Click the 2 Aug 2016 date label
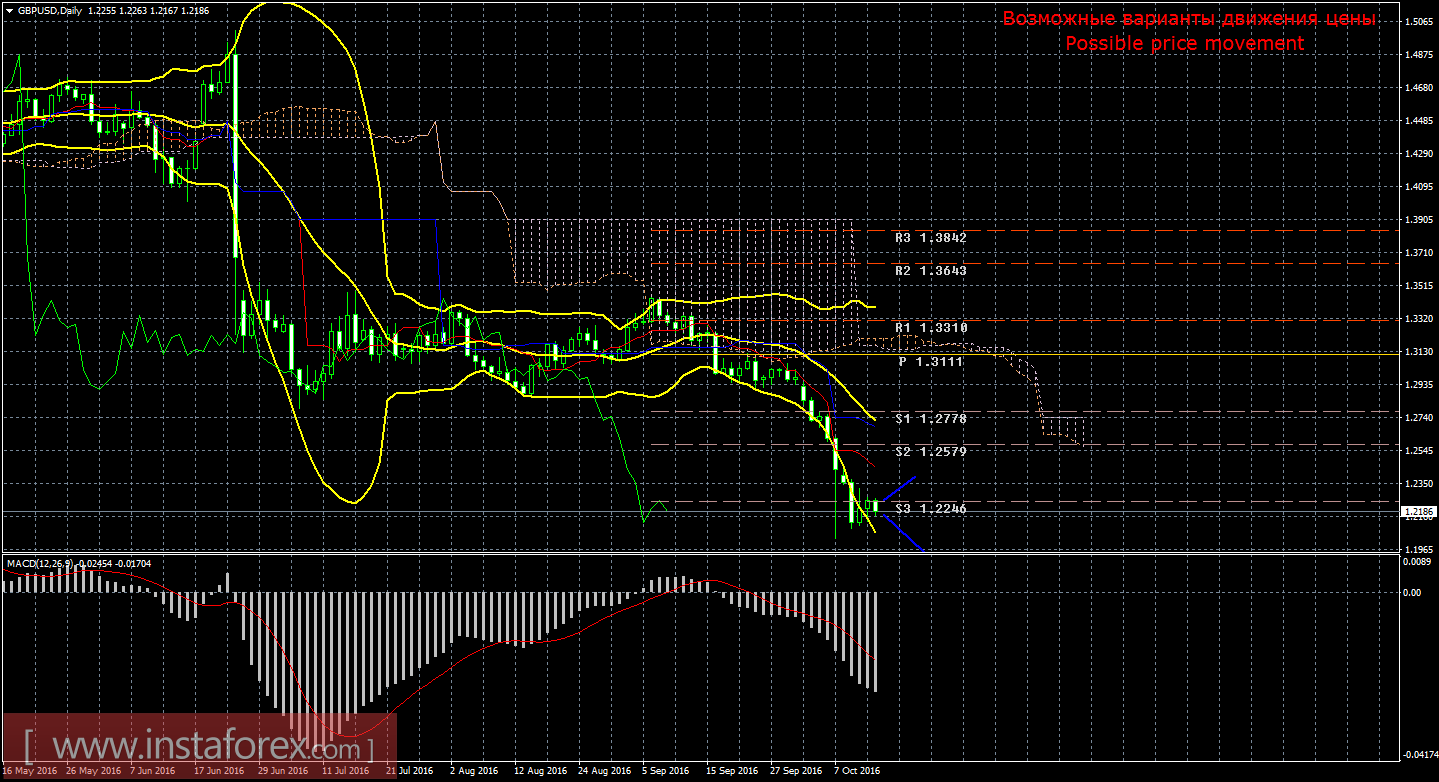1439x782 pixels. [474, 771]
